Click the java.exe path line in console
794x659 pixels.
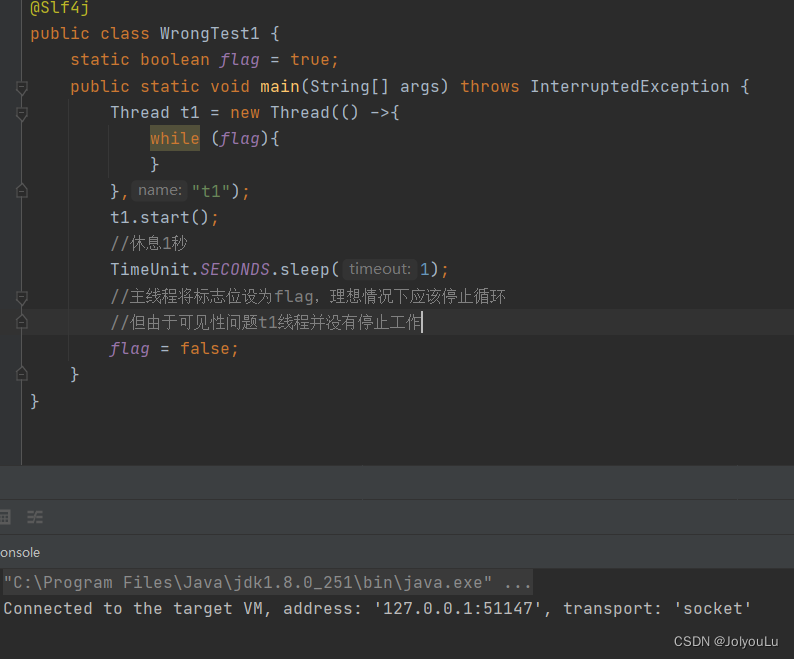point(267,583)
